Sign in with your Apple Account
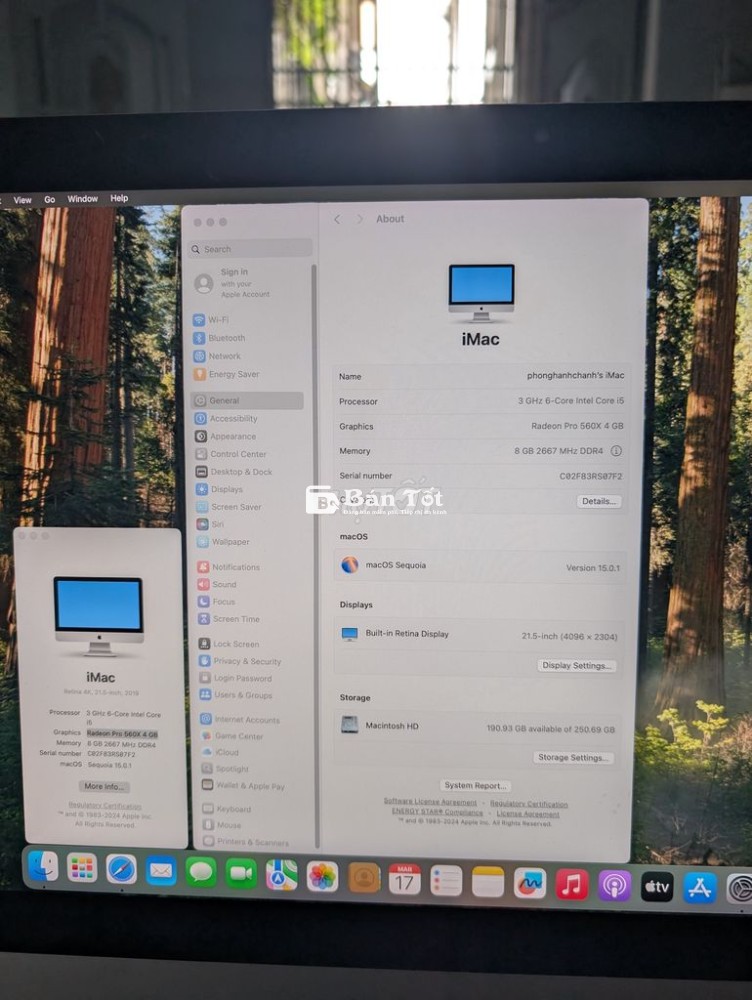 pos(232,283)
